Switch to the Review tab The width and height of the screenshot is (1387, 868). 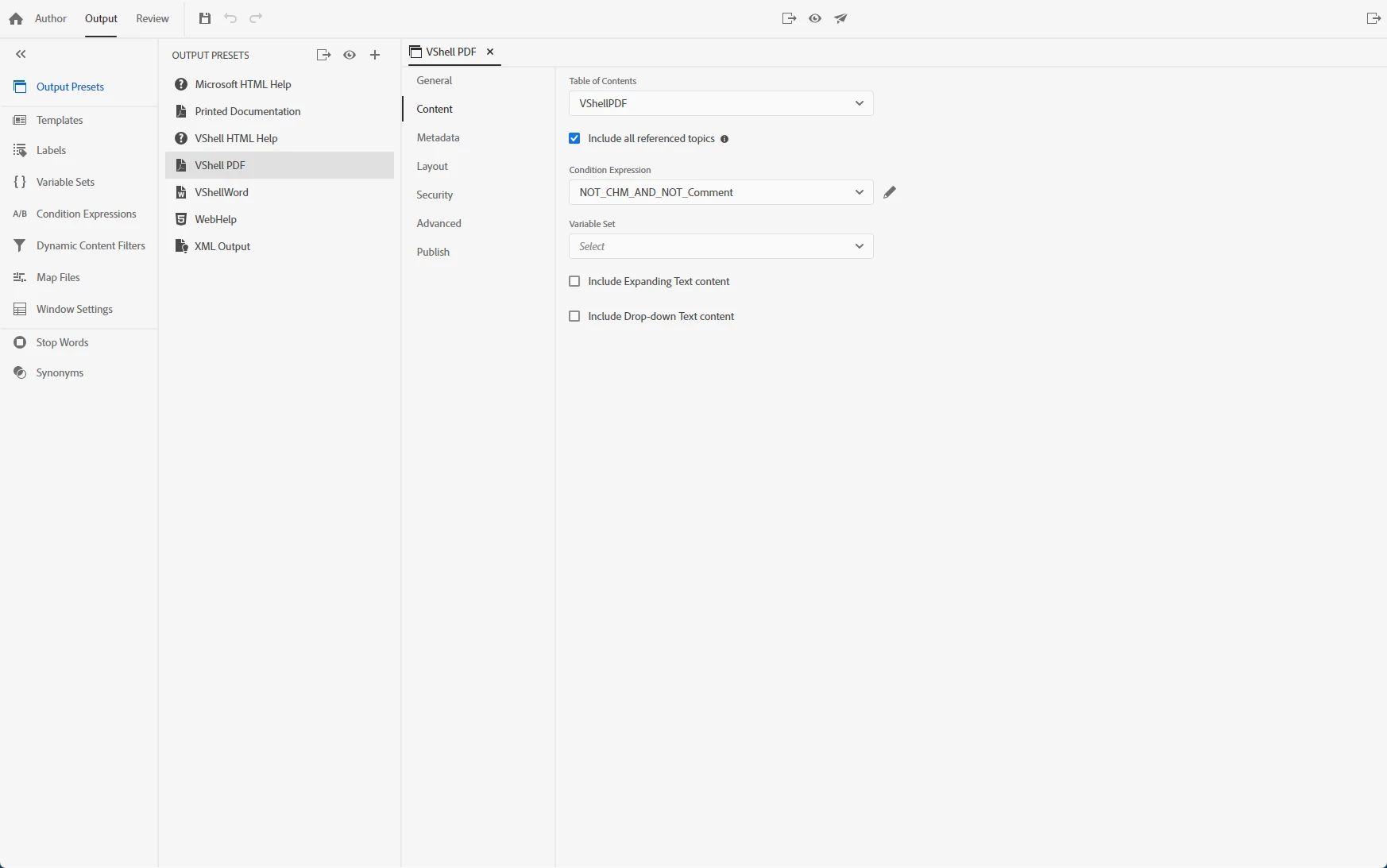point(153,18)
